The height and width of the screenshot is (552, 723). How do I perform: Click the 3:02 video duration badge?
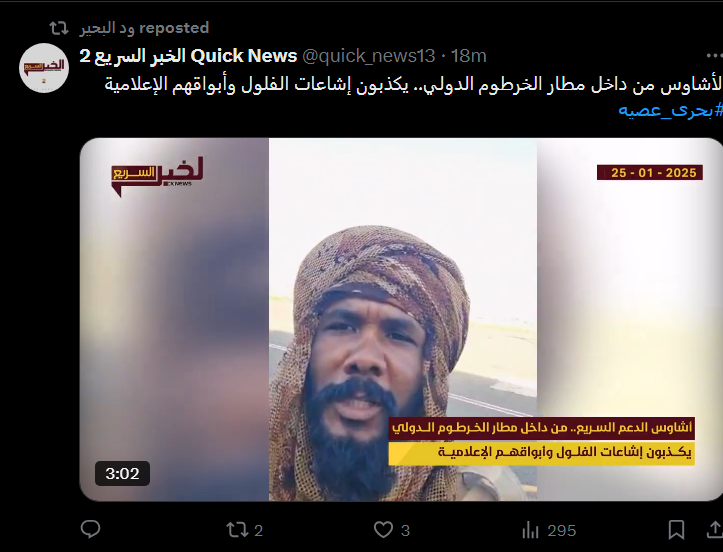pyautogui.click(x=122, y=473)
